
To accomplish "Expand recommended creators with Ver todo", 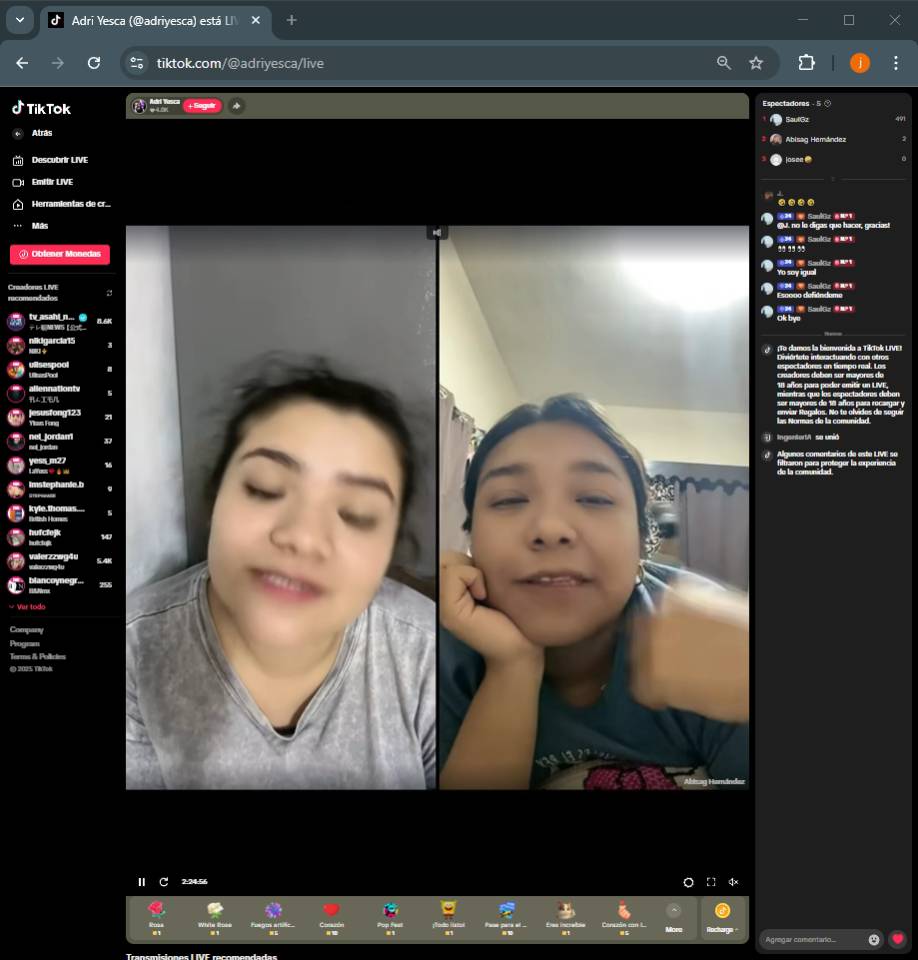I will coord(27,607).
